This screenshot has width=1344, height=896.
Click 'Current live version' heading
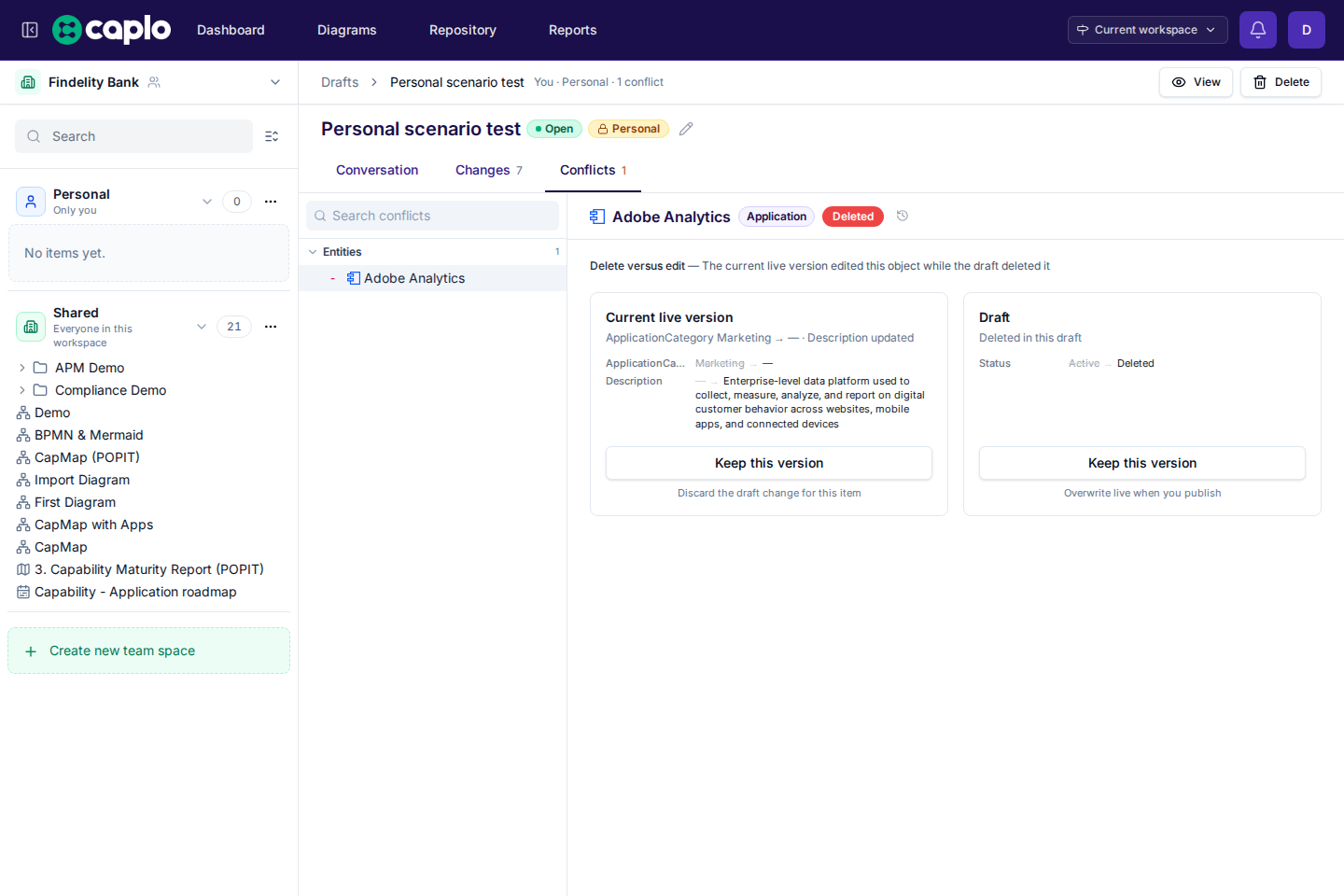point(669,317)
